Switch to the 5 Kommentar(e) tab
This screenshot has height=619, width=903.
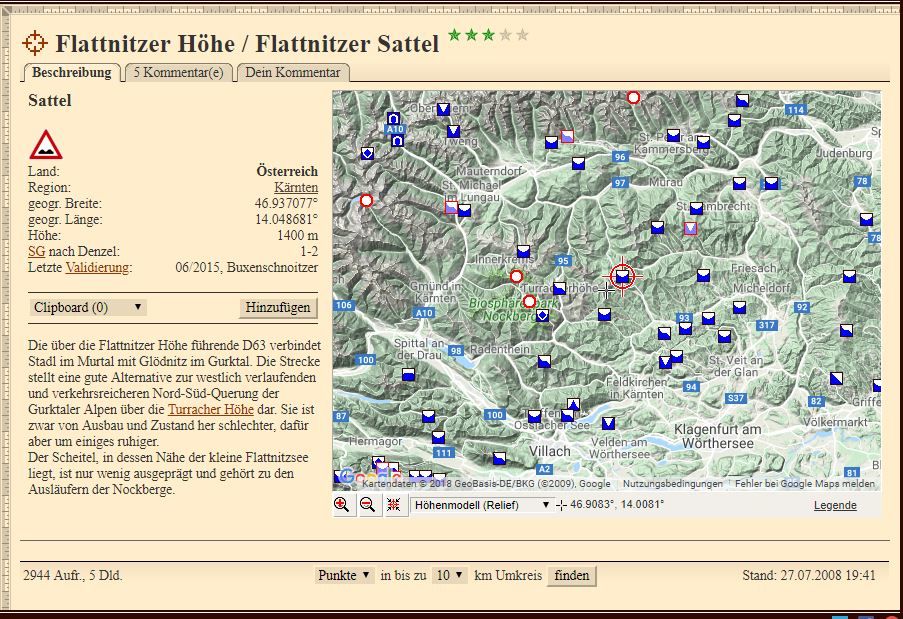[178, 73]
